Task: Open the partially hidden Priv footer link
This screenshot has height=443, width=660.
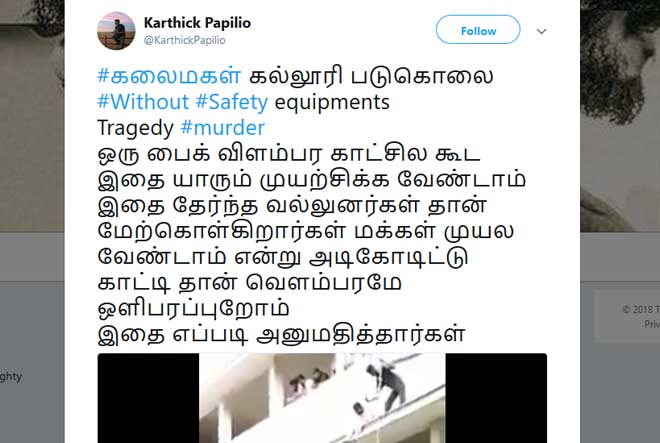Action: point(652,324)
